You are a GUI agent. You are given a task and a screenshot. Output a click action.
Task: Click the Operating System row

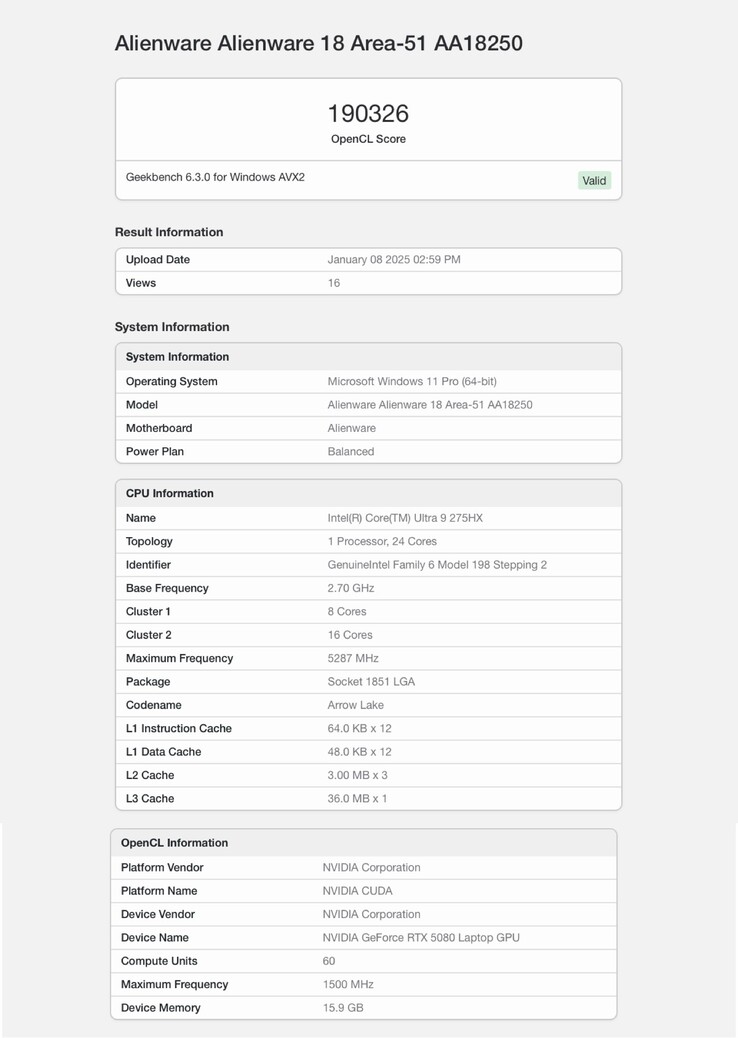pos(368,382)
